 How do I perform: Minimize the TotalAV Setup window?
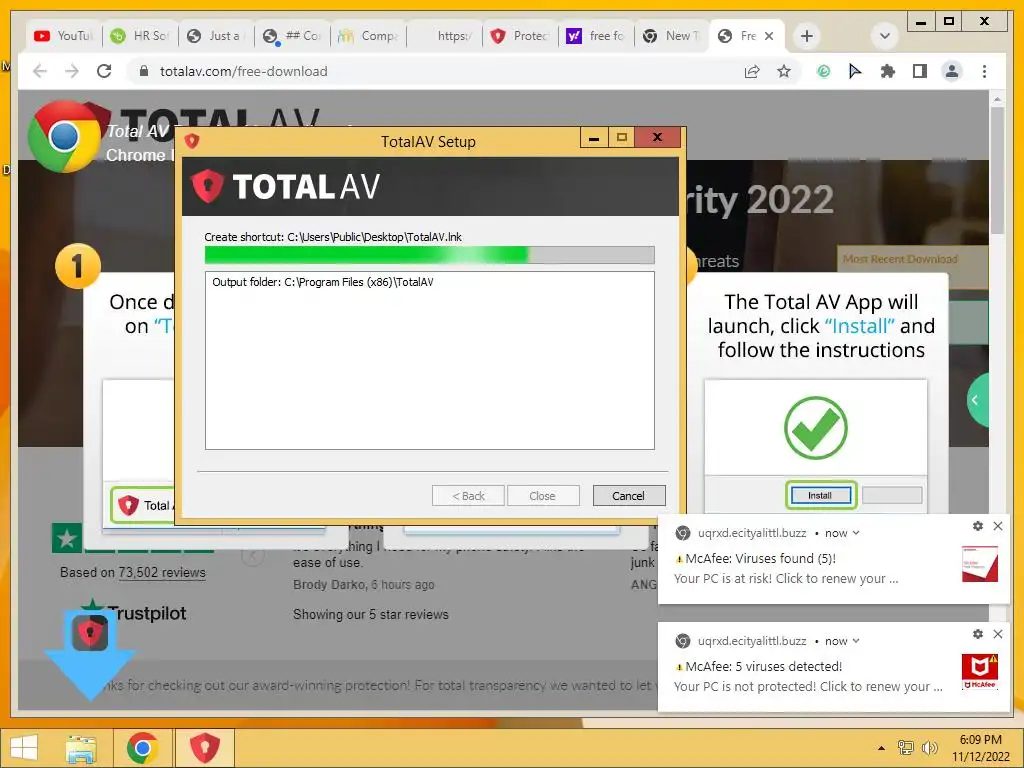click(594, 138)
